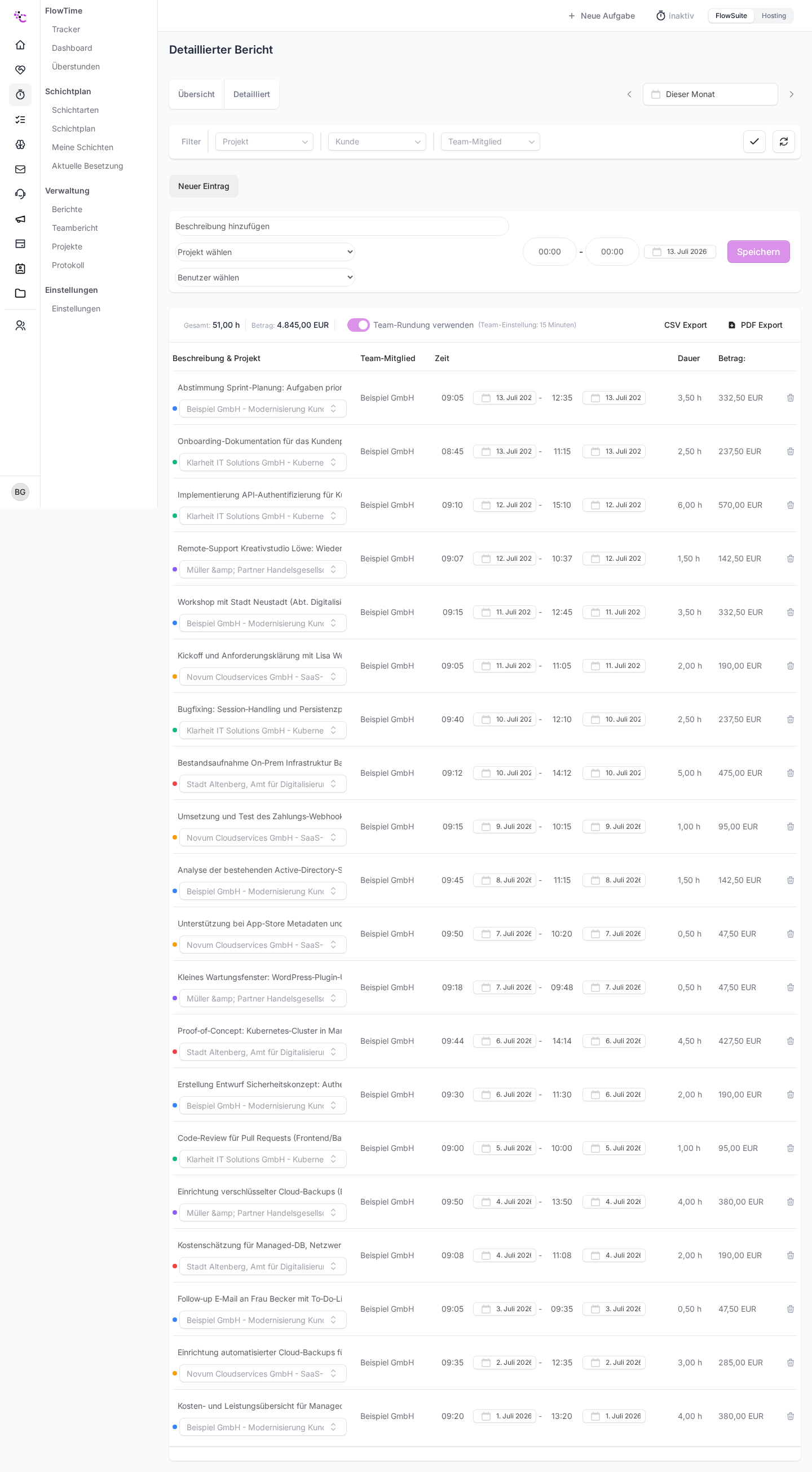The height and width of the screenshot is (1472, 812).
Task: Click the start time 00:00 field
Action: click(549, 252)
